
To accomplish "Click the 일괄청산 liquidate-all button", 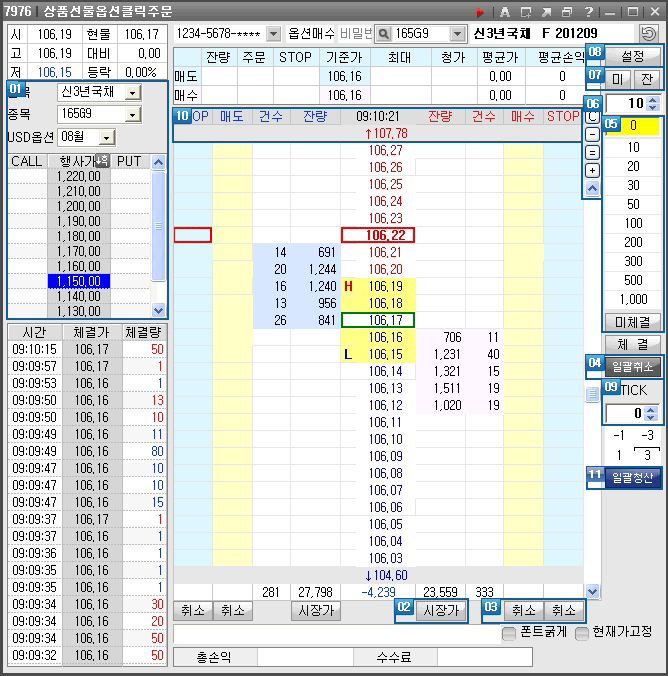I will pos(633,478).
